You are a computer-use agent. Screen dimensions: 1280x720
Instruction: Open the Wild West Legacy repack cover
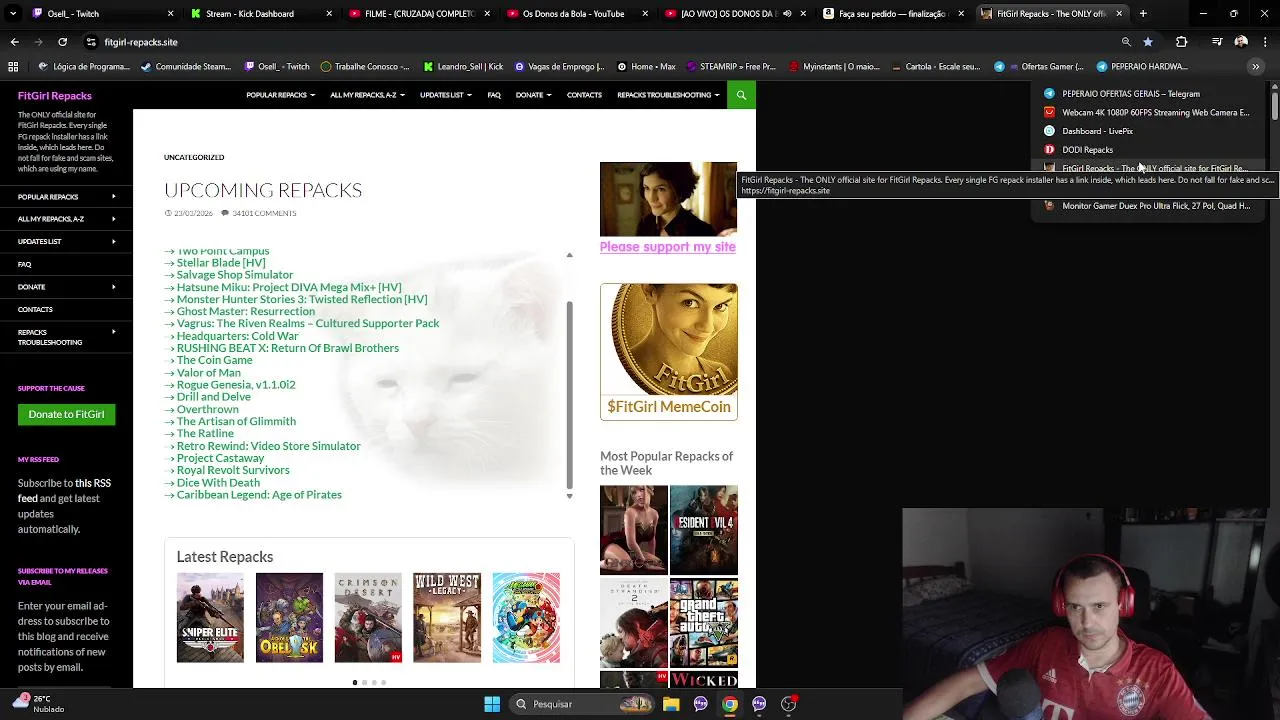point(447,618)
